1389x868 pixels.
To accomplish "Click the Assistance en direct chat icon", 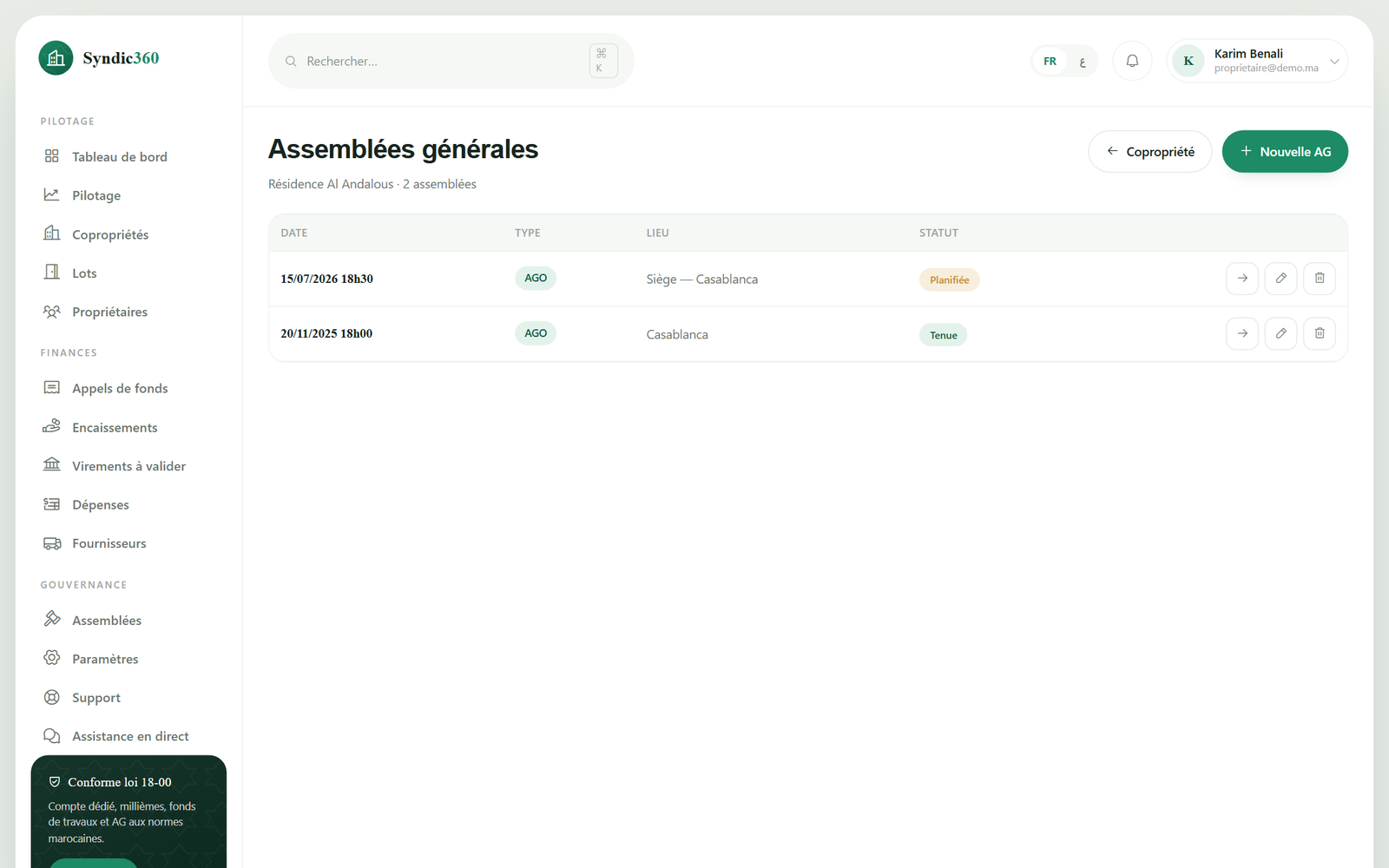I will click(x=52, y=736).
